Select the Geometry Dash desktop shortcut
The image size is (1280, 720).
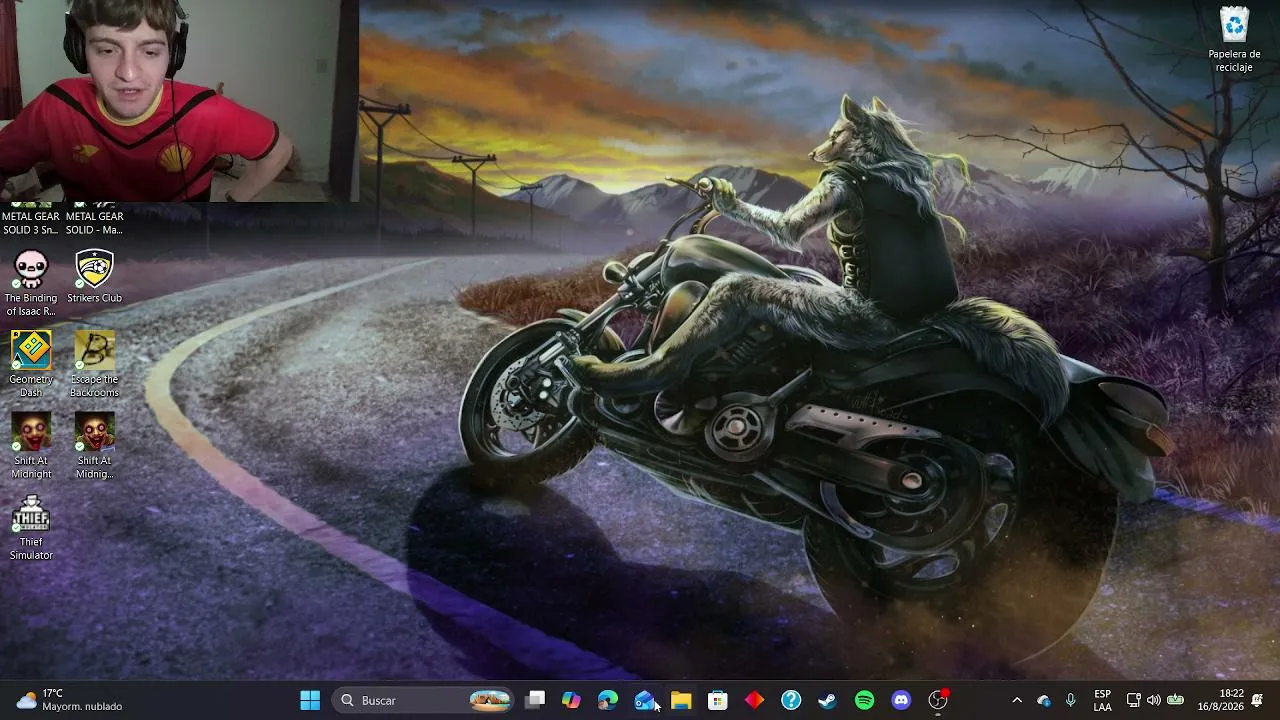(x=31, y=364)
